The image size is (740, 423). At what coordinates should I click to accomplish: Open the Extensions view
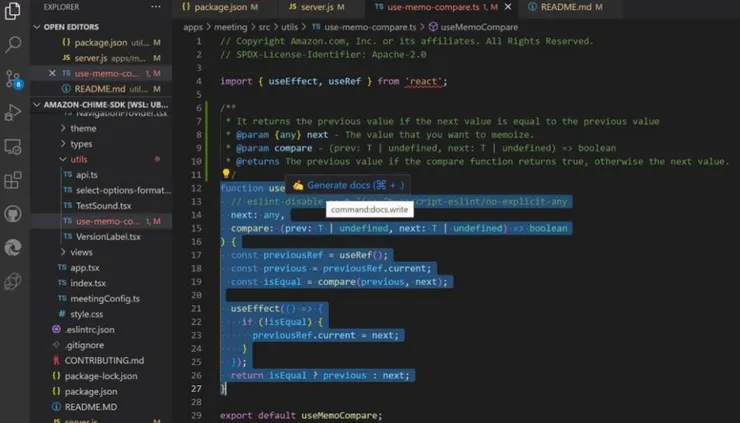[13, 180]
